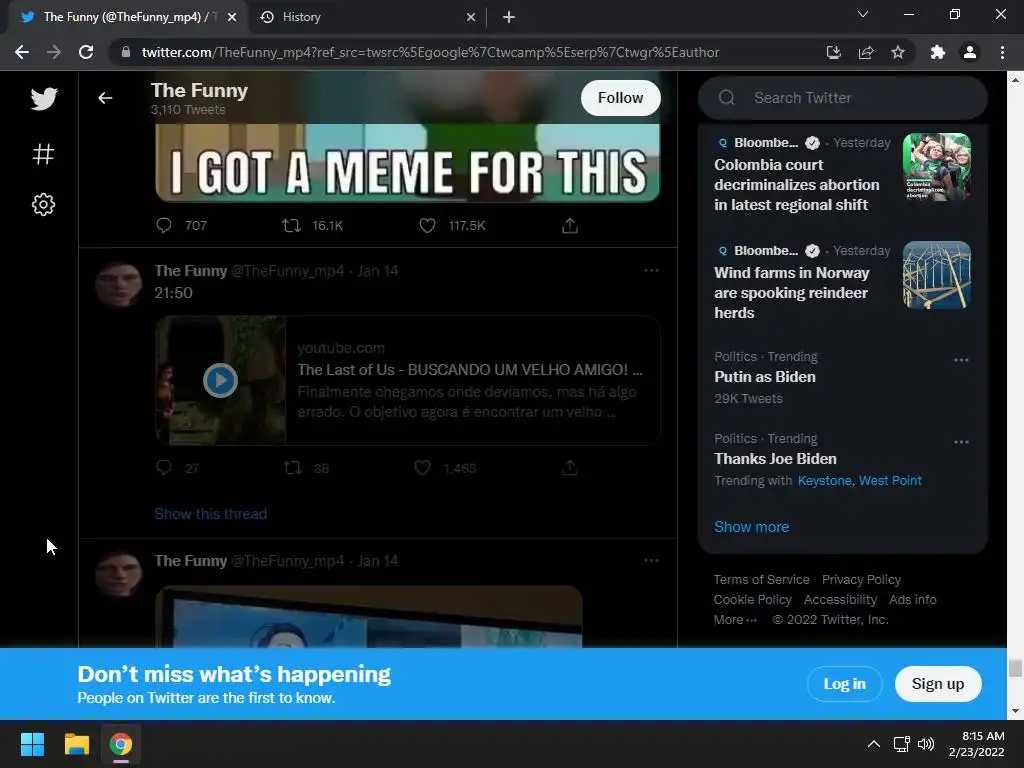Share this page from address bar
Screen dimensions: 1024x768
pyautogui.click(x=866, y=52)
